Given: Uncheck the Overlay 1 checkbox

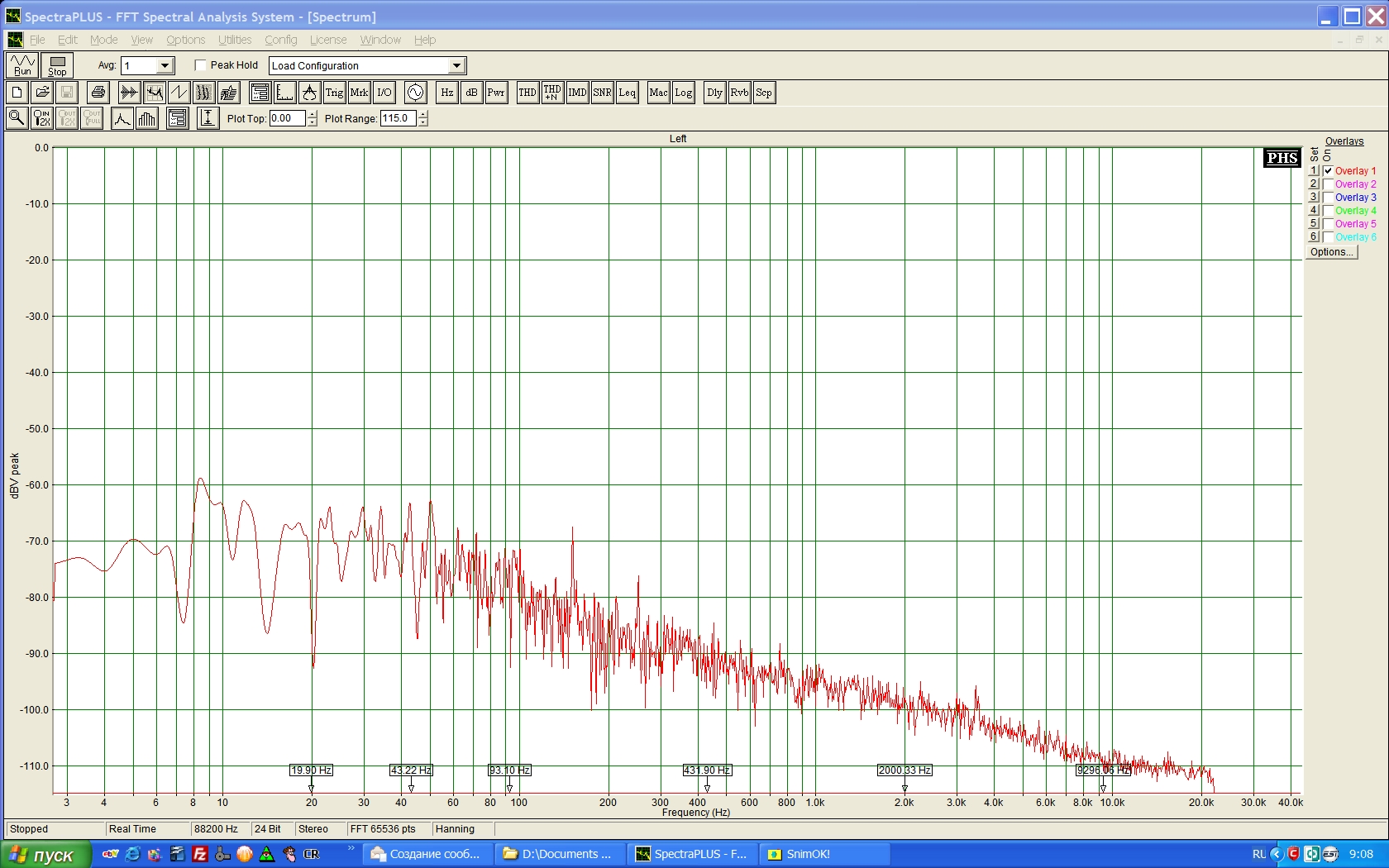Looking at the screenshot, I should point(1328,171).
